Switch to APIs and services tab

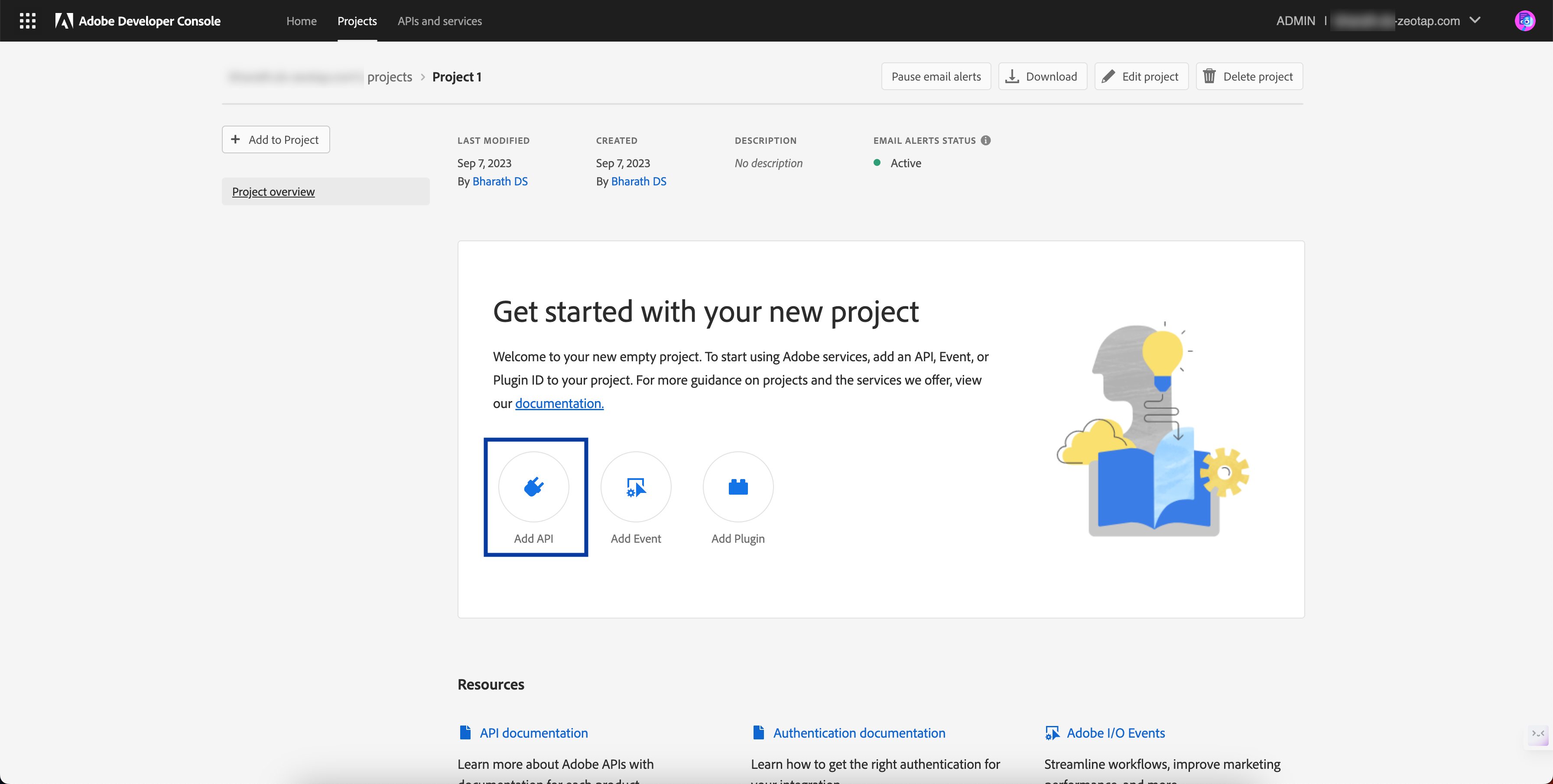[x=439, y=20]
